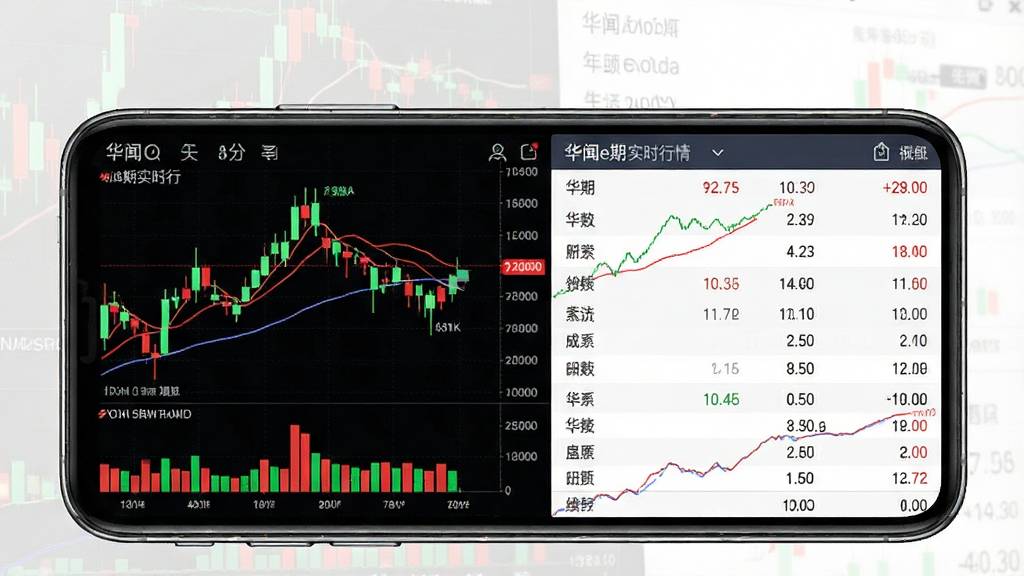
Task: Click the 10.30 value in the 华期 row
Action: pos(797,188)
